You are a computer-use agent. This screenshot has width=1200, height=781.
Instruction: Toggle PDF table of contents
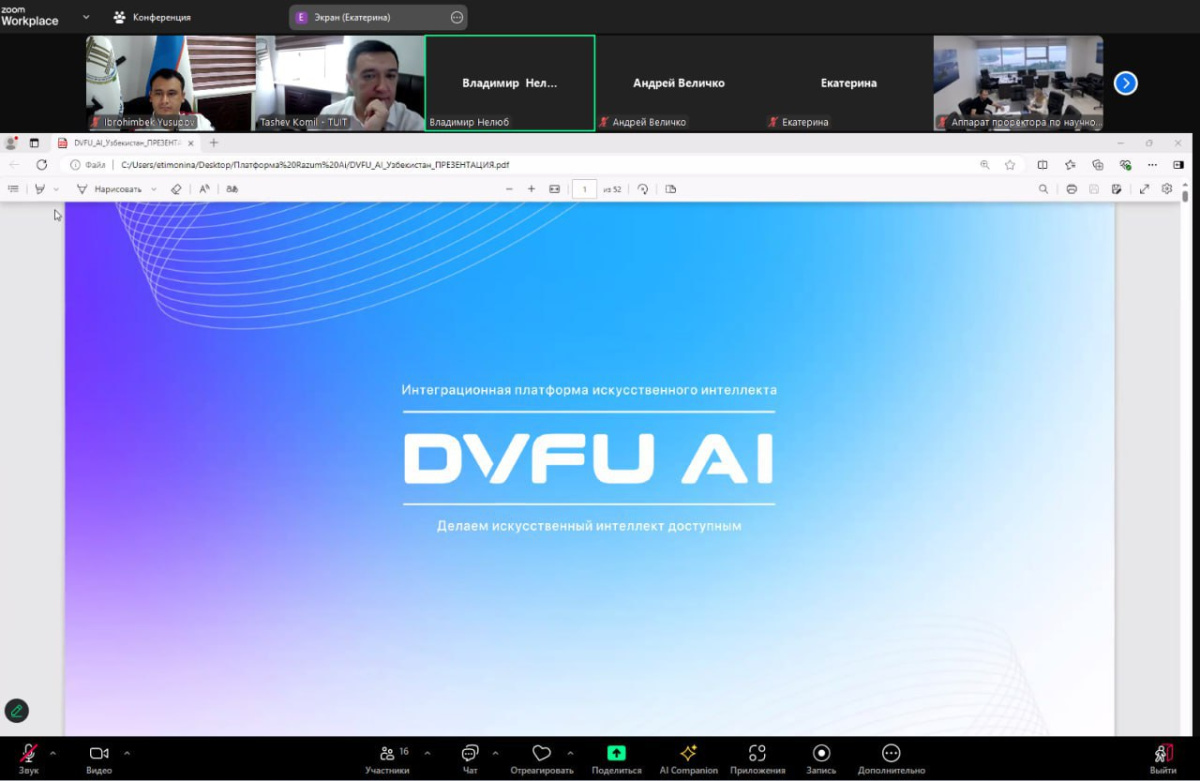point(13,189)
